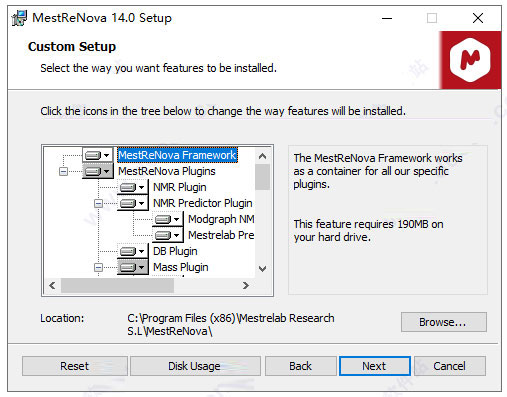
Task: Click the horizontal scrollbar right arrow
Action: [x=246, y=285]
